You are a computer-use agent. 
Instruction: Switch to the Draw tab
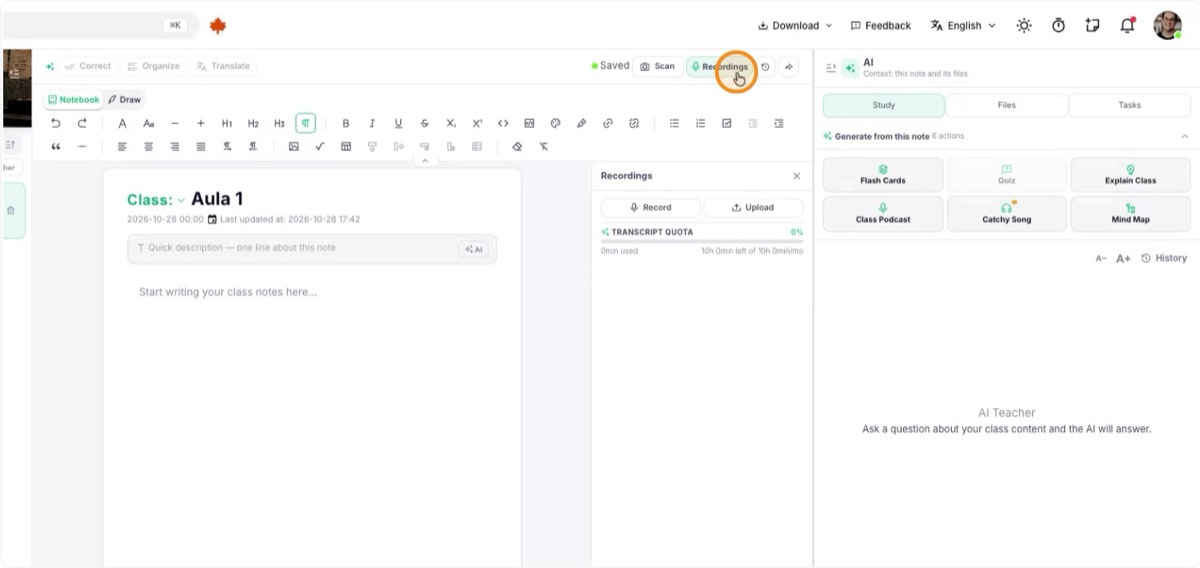point(125,100)
